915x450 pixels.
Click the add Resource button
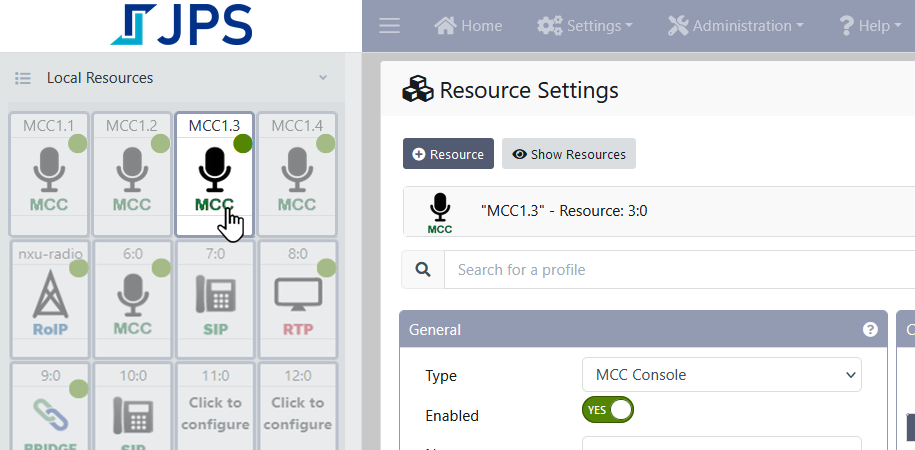coord(448,154)
